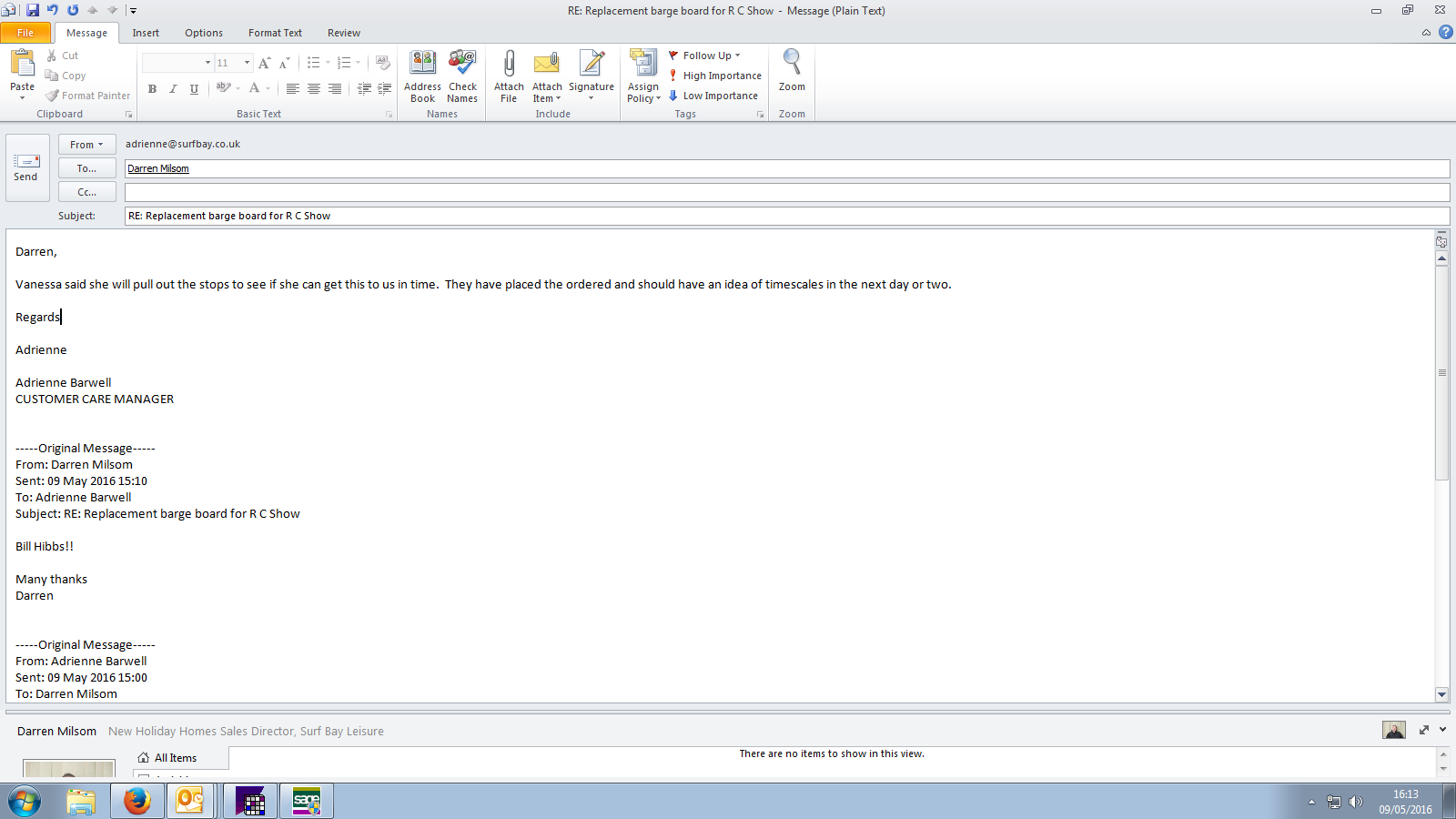
Task: Grow the font size
Action: 264,63
